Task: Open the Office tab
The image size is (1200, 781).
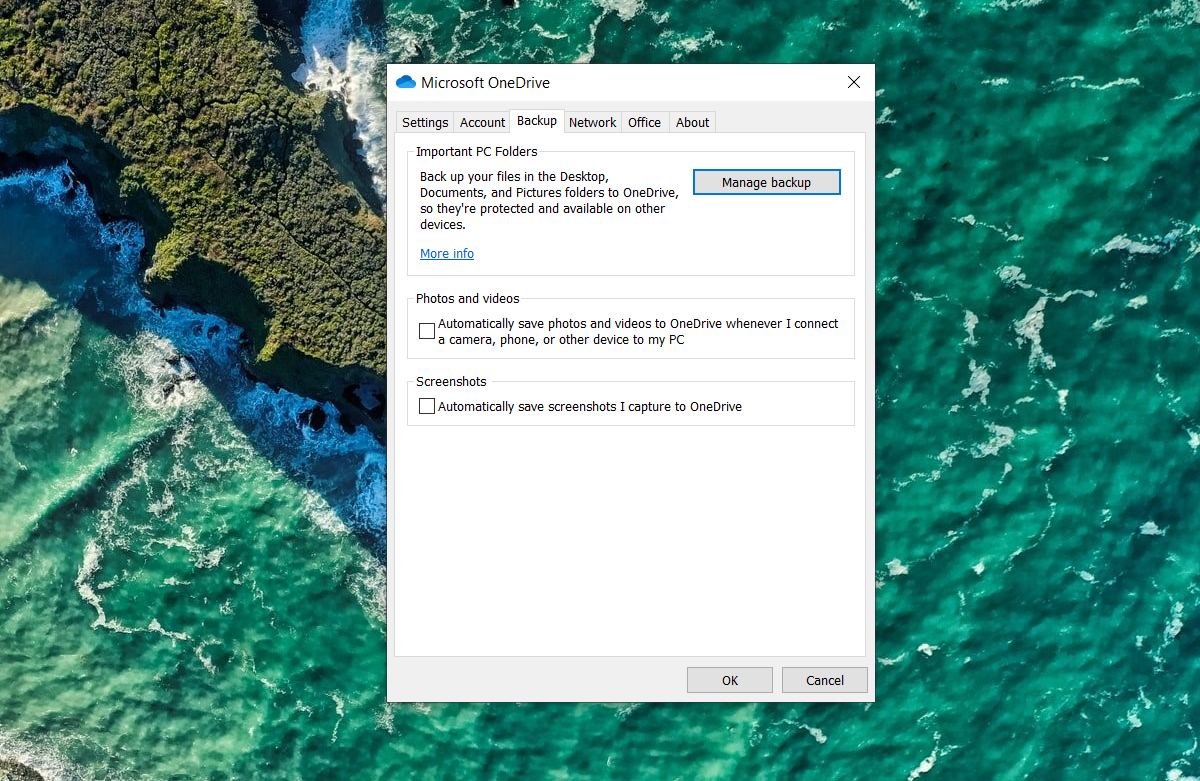Action: click(644, 122)
